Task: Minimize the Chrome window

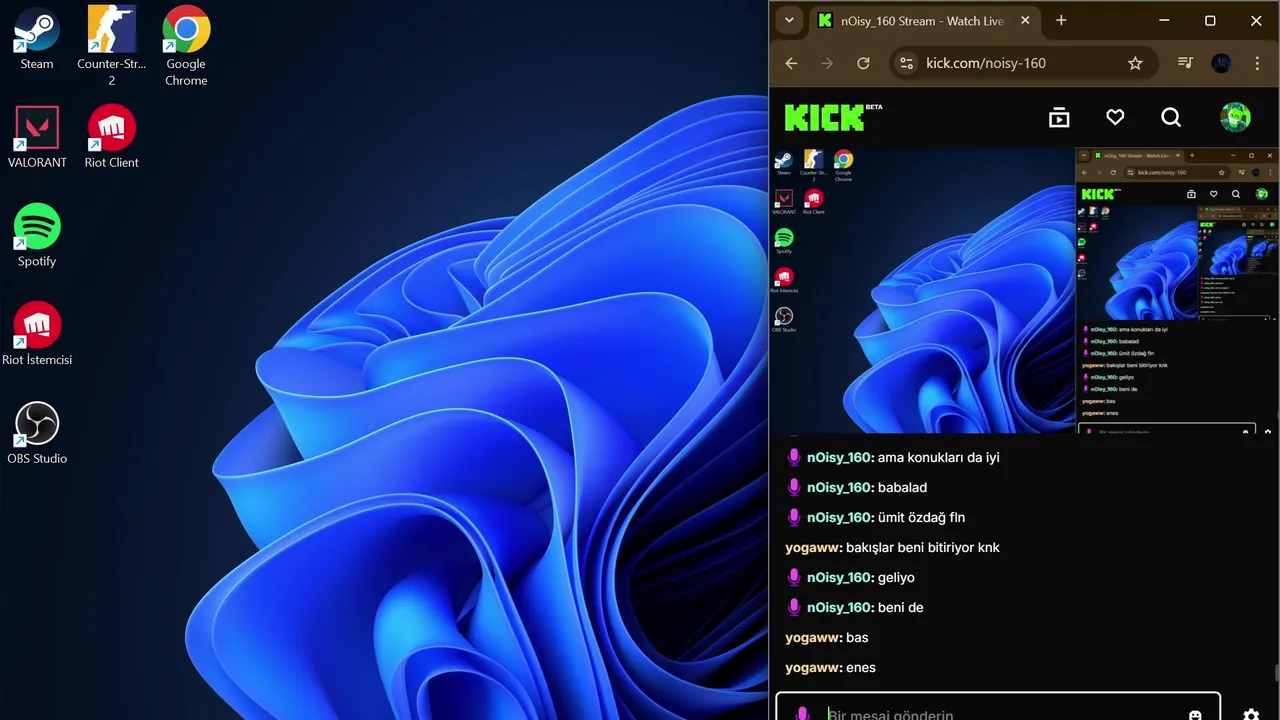Action: point(1164,20)
